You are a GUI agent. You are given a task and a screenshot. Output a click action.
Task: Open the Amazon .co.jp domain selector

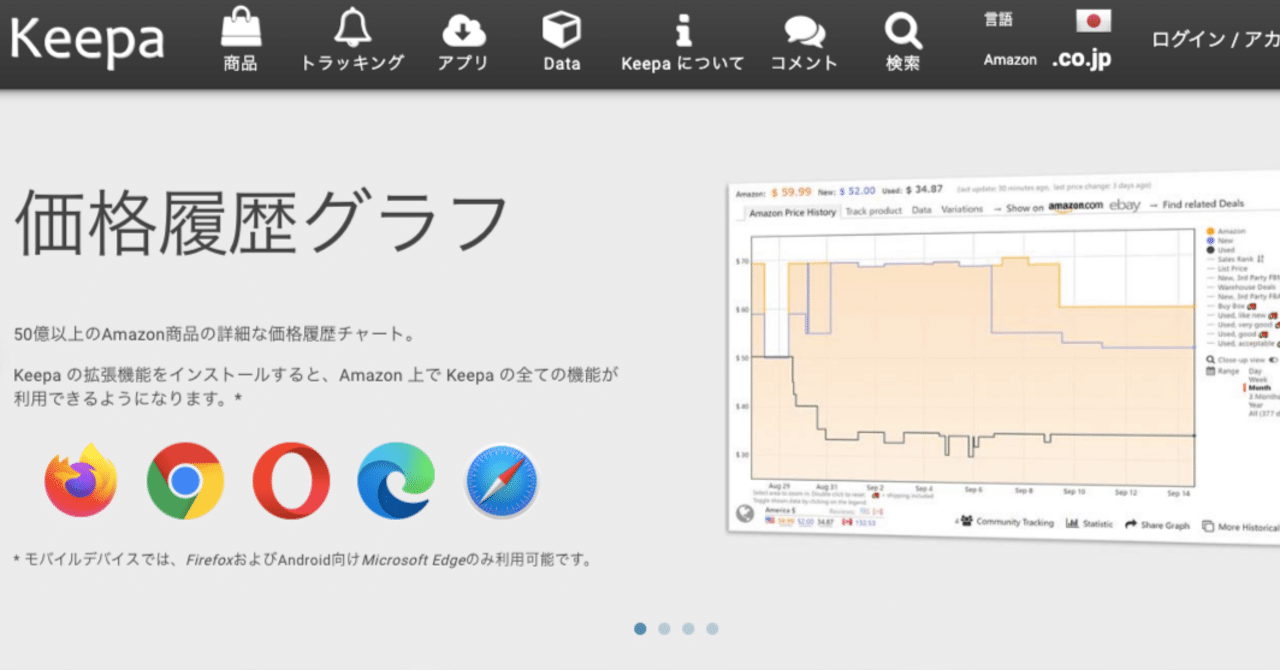[x=1081, y=60]
